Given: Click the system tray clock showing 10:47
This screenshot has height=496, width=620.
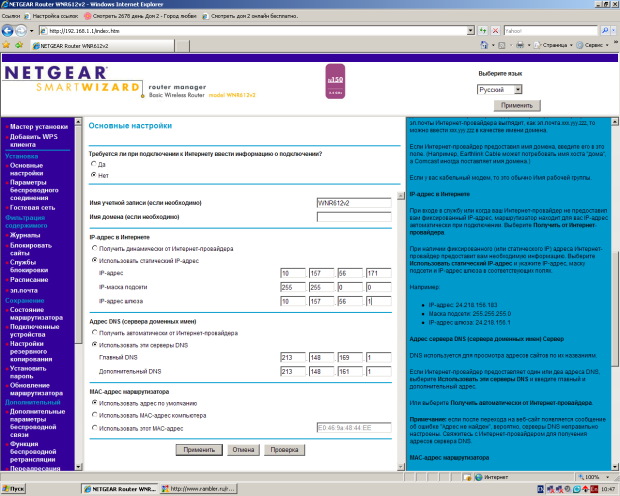Looking at the screenshot, I should point(608,489).
